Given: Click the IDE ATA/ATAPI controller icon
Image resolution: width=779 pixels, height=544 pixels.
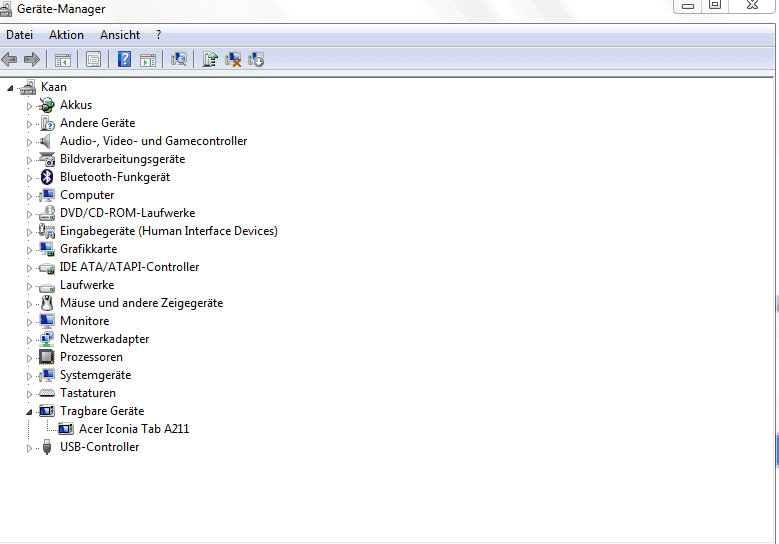Looking at the screenshot, I should click(47, 268).
